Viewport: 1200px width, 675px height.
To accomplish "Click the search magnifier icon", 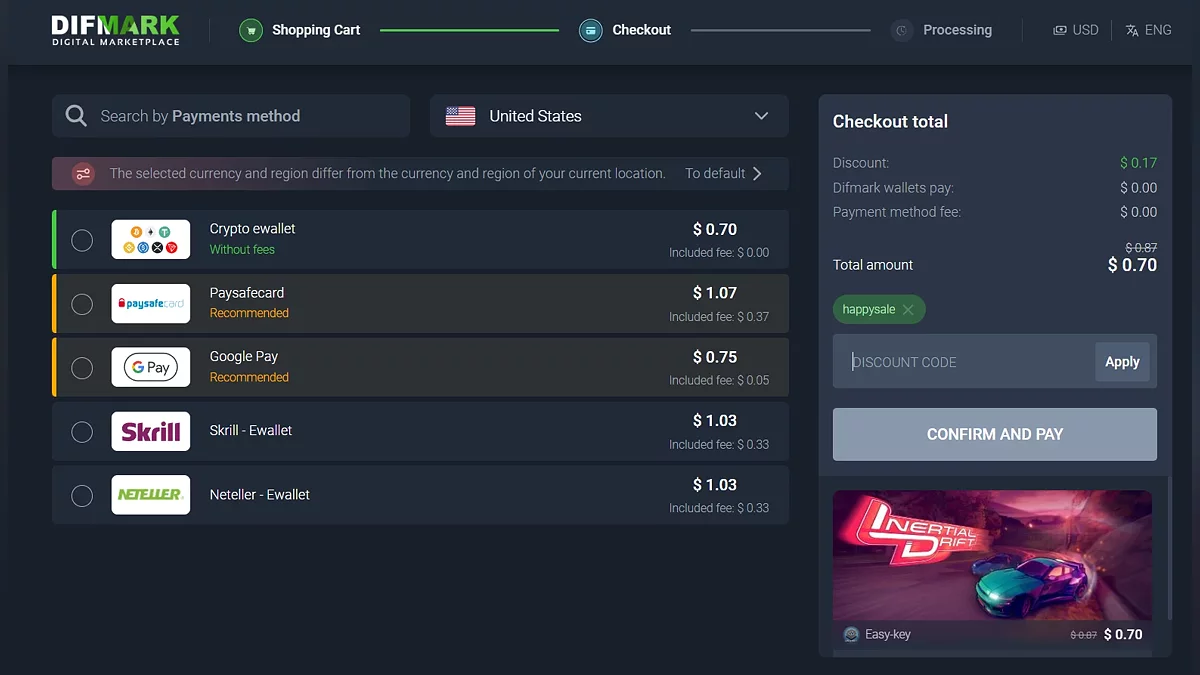I will 76,116.
